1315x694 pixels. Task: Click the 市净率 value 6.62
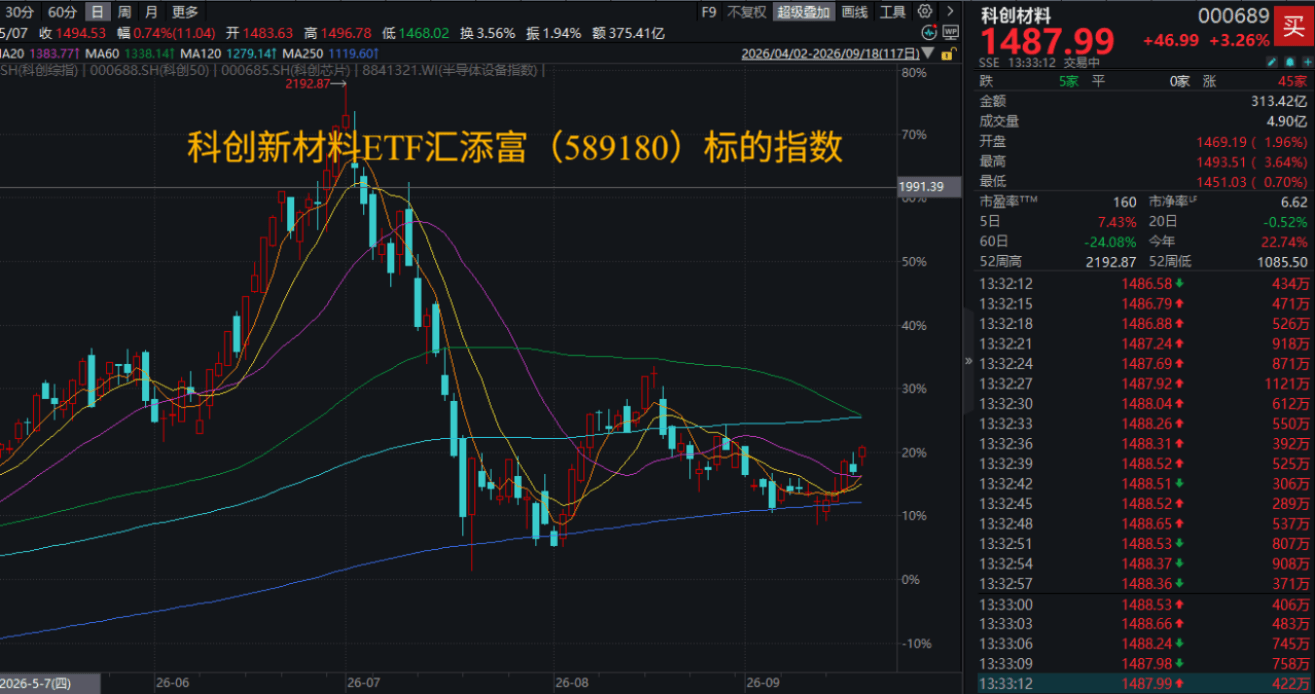(1292, 202)
